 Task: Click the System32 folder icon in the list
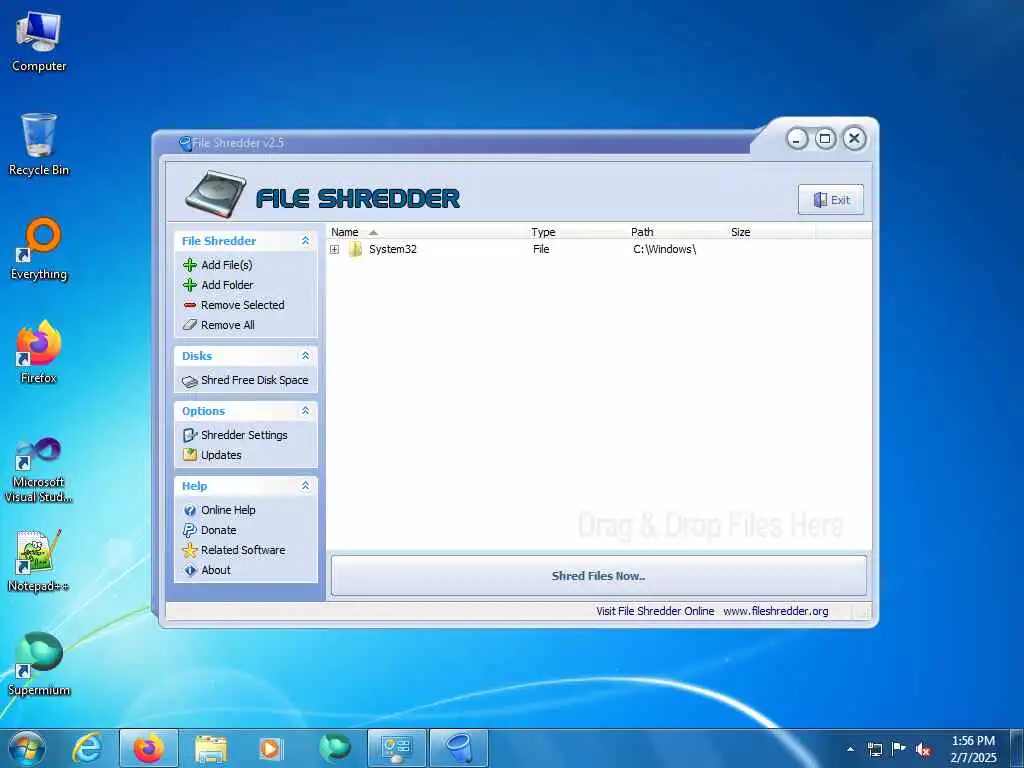(355, 249)
